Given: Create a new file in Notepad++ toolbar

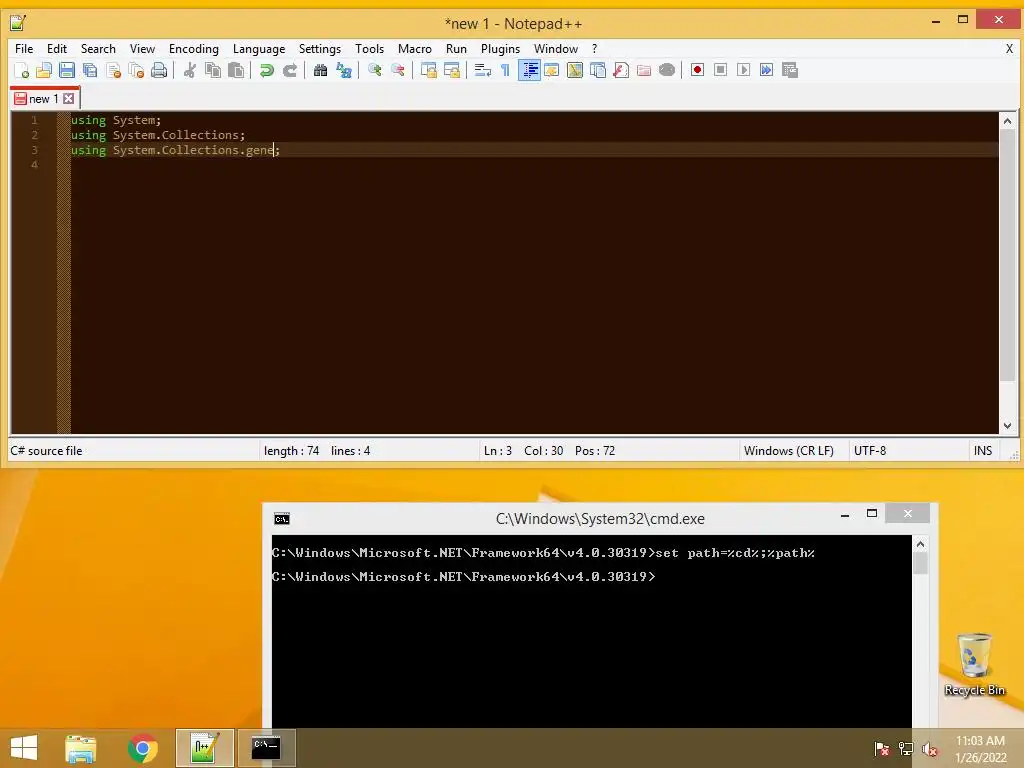Looking at the screenshot, I should [x=21, y=71].
